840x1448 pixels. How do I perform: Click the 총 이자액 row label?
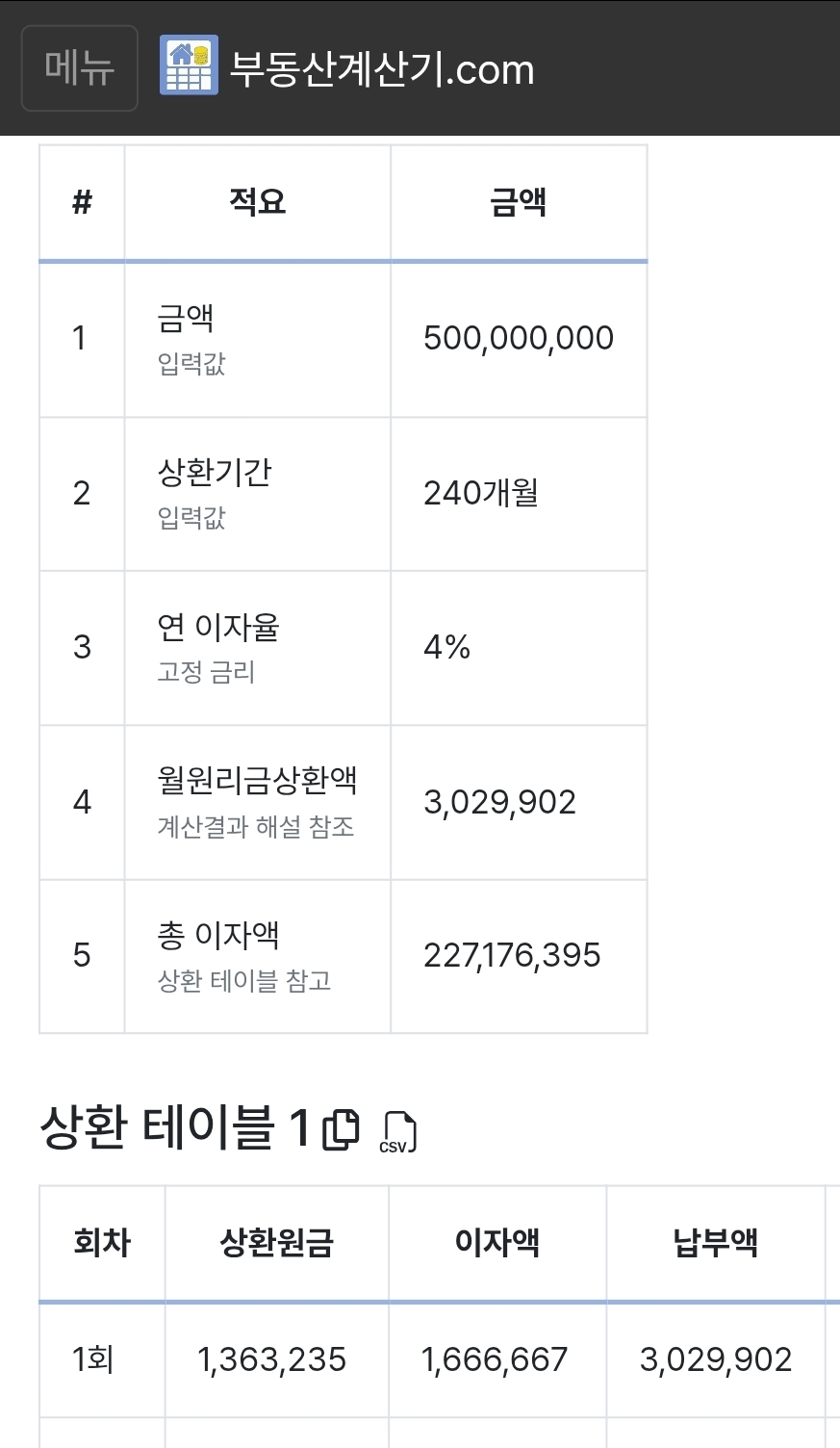click(218, 935)
